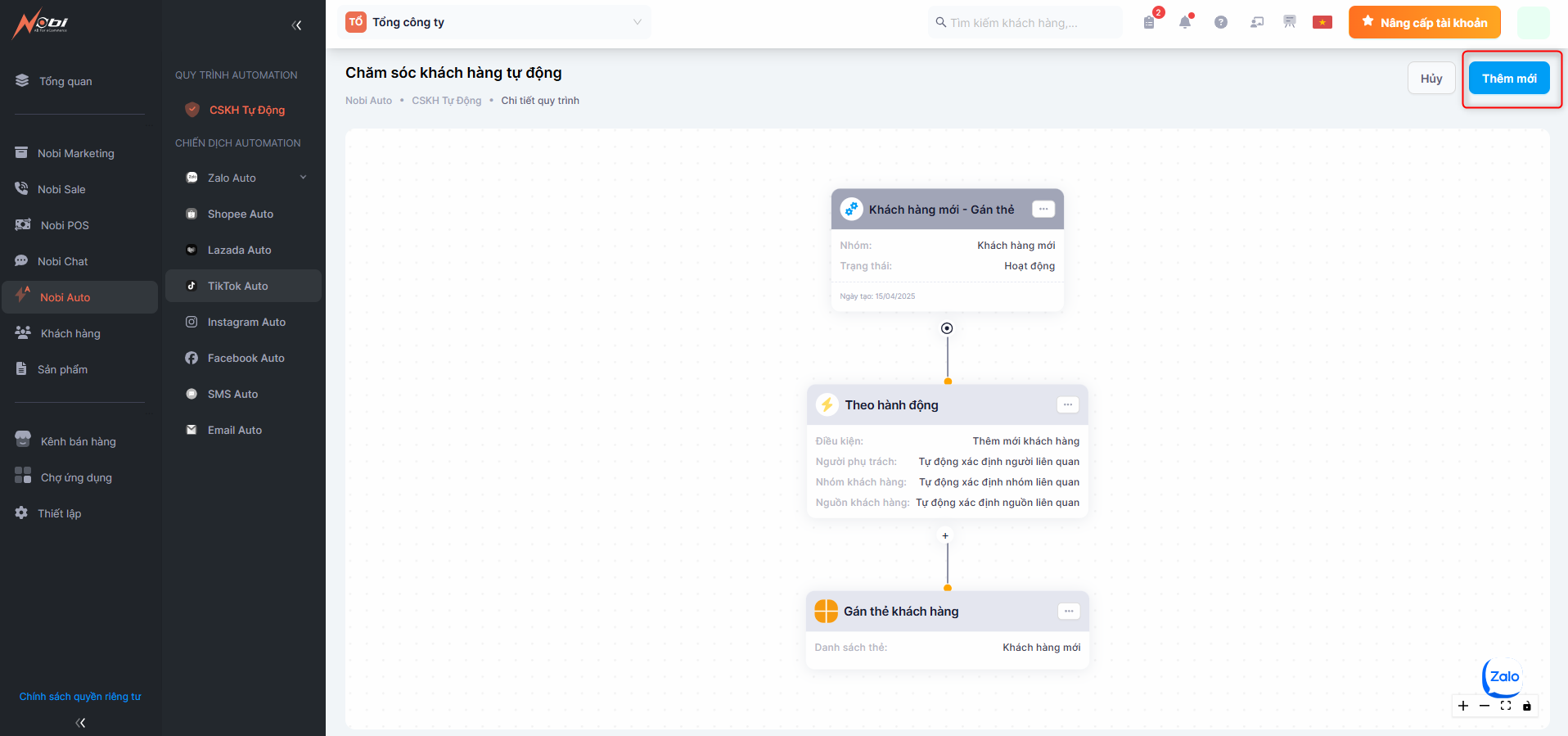Click the clipboard tasks icon with badge
Image resolution: width=1568 pixels, height=736 pixels.
[x=1149, y=23]
